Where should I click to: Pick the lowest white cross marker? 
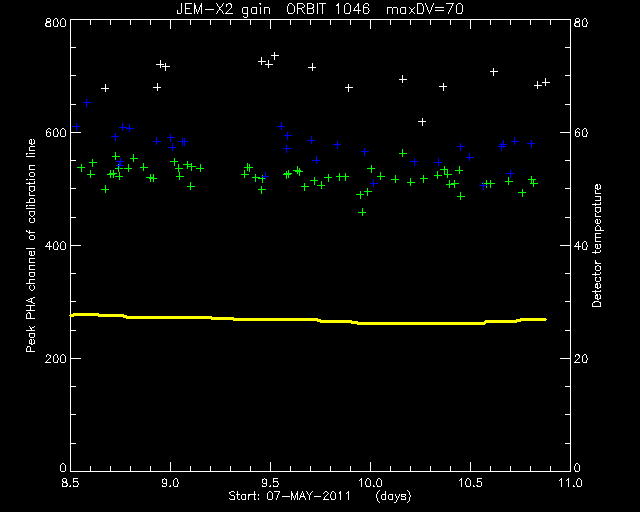[x=422, y=122]
